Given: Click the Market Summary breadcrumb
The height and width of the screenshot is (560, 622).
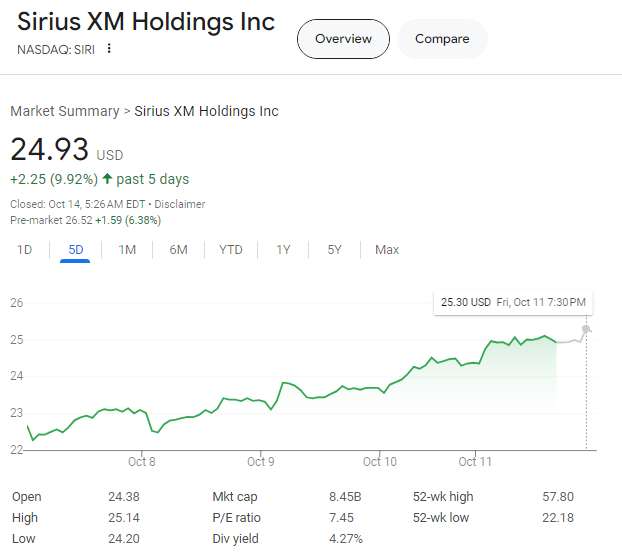Looking at the screenshot, I should 64,111.
